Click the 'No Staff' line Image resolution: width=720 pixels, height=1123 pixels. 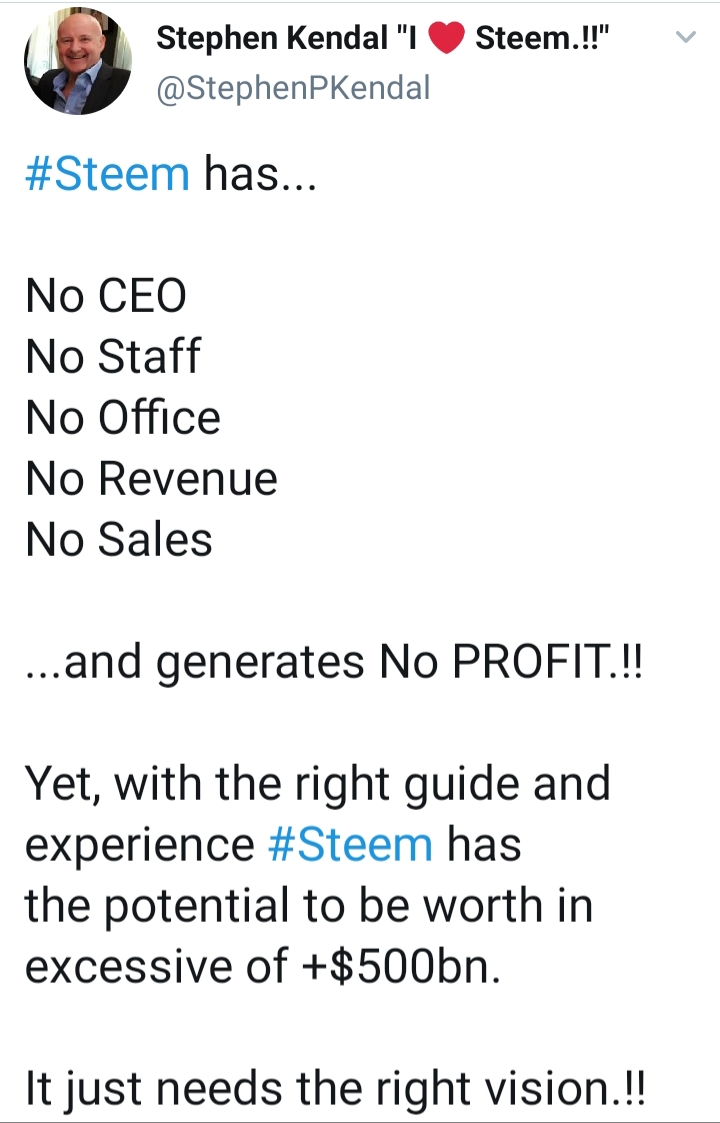(x=113, y=356)
